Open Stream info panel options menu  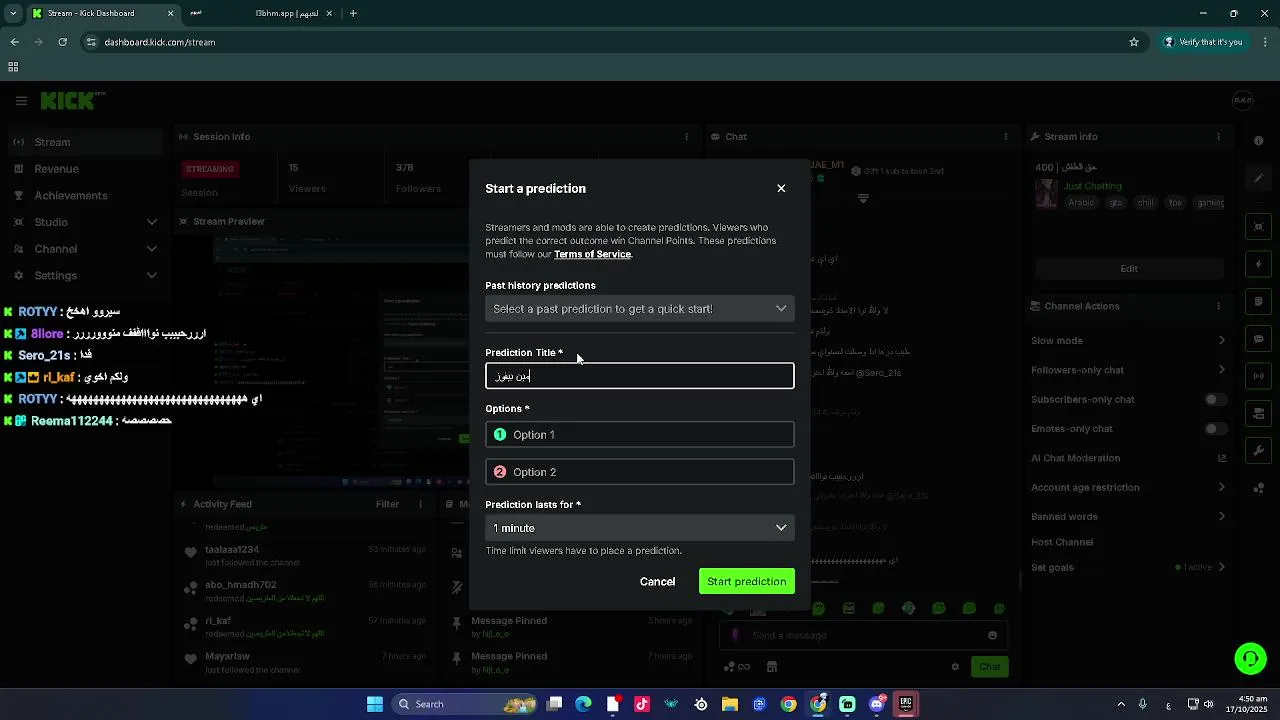point(1221,137)
